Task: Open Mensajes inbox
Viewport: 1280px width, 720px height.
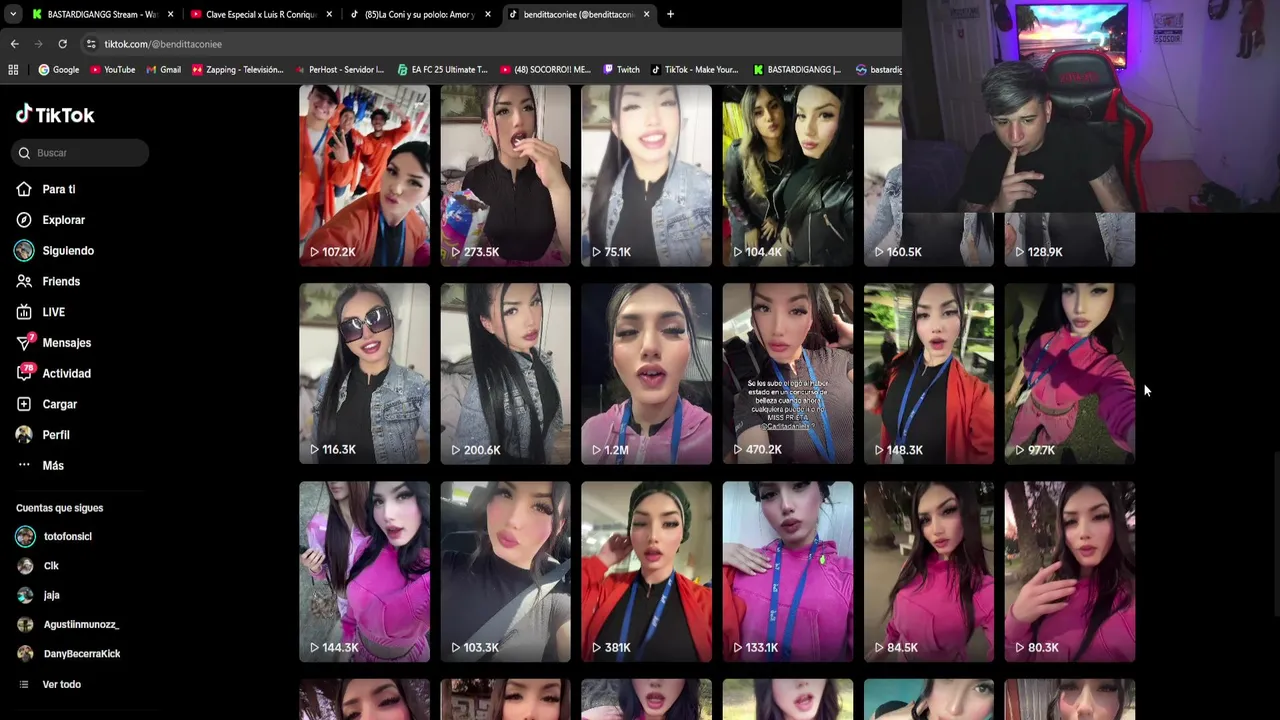Action: click(54, 343)
